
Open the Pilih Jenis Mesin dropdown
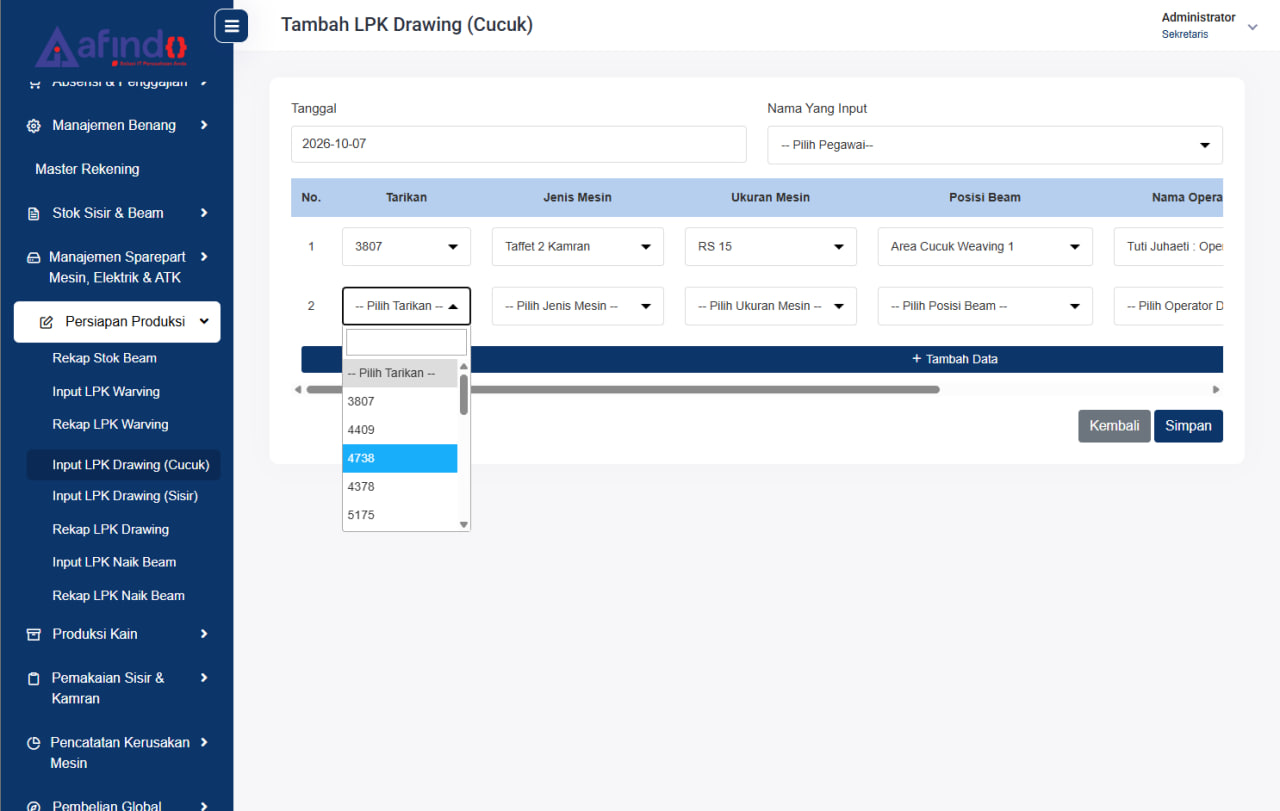click(578, 306)
